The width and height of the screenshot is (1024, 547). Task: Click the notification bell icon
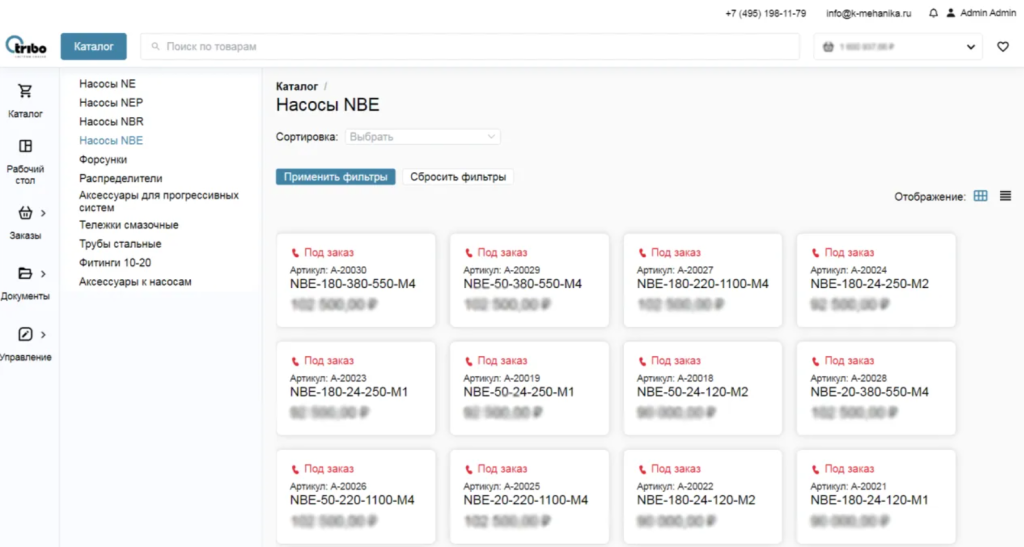(933, 14)
